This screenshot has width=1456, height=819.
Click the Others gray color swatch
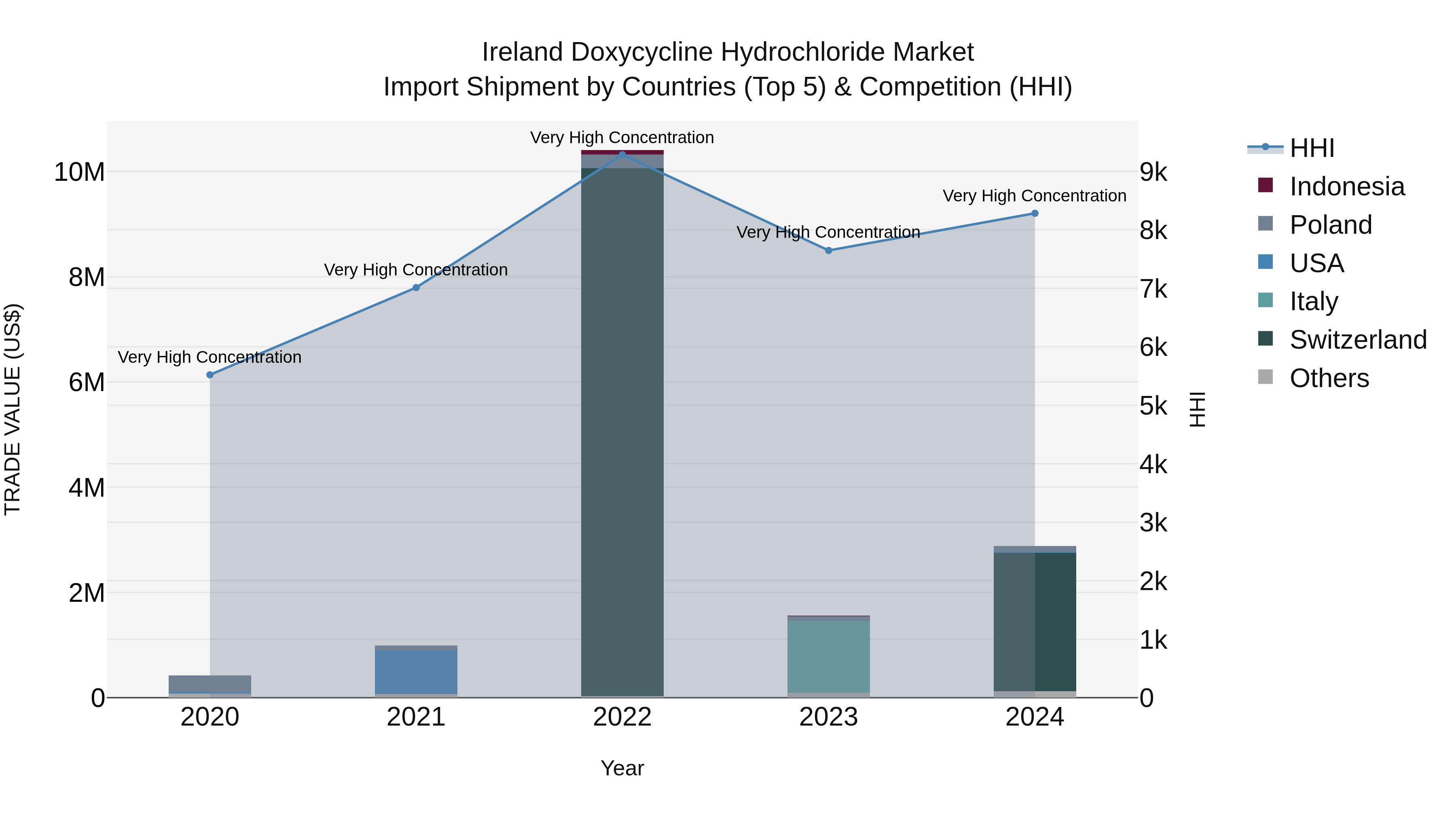pyautogui.click(x=1266, y=377)
